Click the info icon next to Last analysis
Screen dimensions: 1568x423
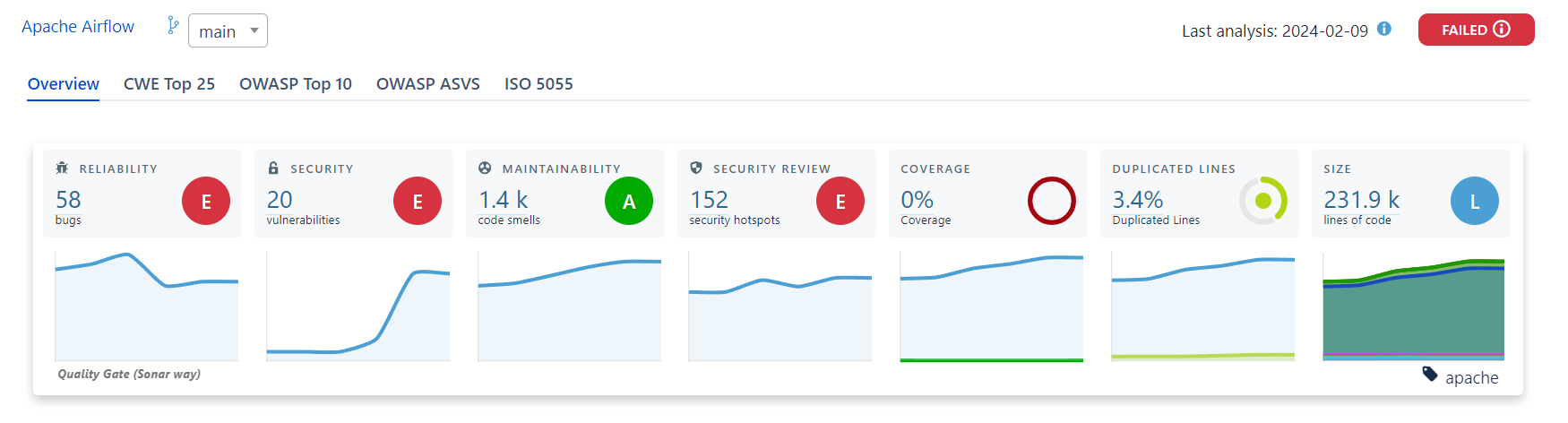pos(1384,29)
